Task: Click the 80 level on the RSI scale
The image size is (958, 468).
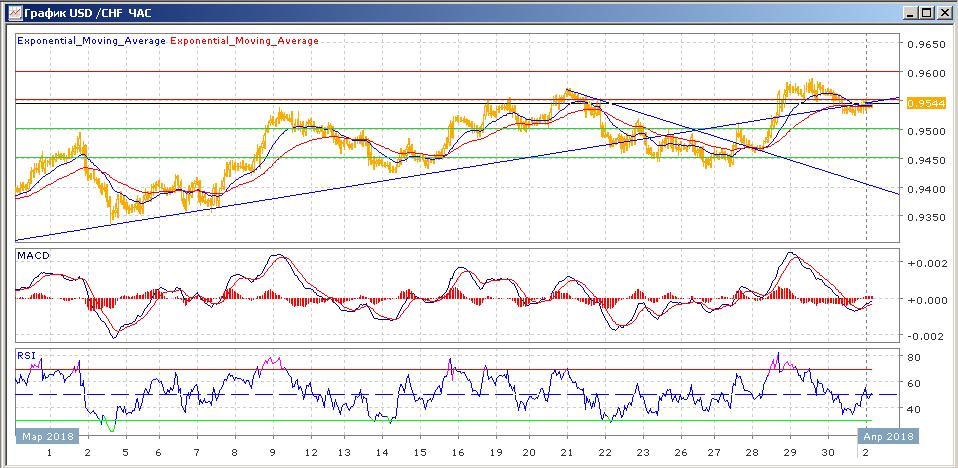Action: pyautogui.click(x=915, y=357)
